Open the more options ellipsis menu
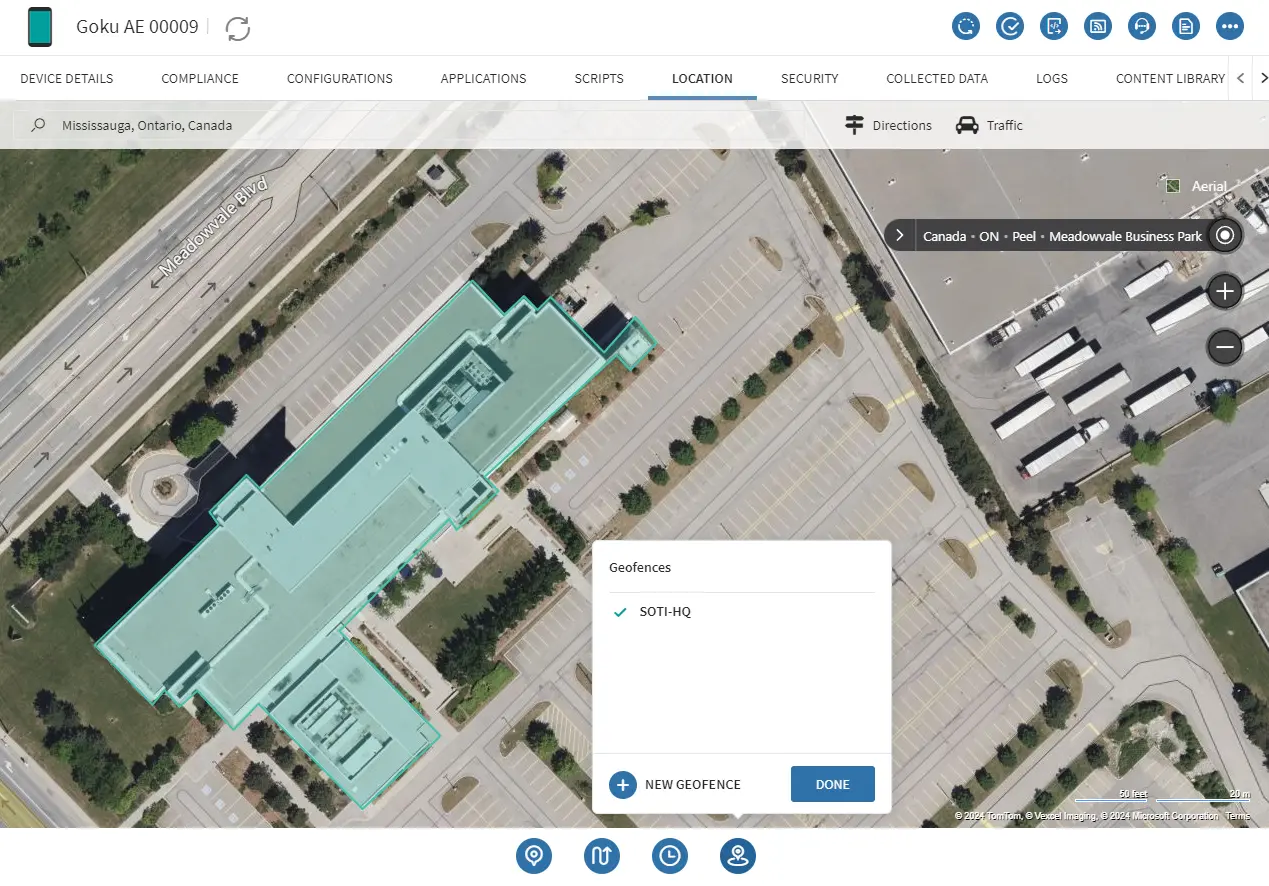Screen dimensions: 1269x886 click(1229, 26)
